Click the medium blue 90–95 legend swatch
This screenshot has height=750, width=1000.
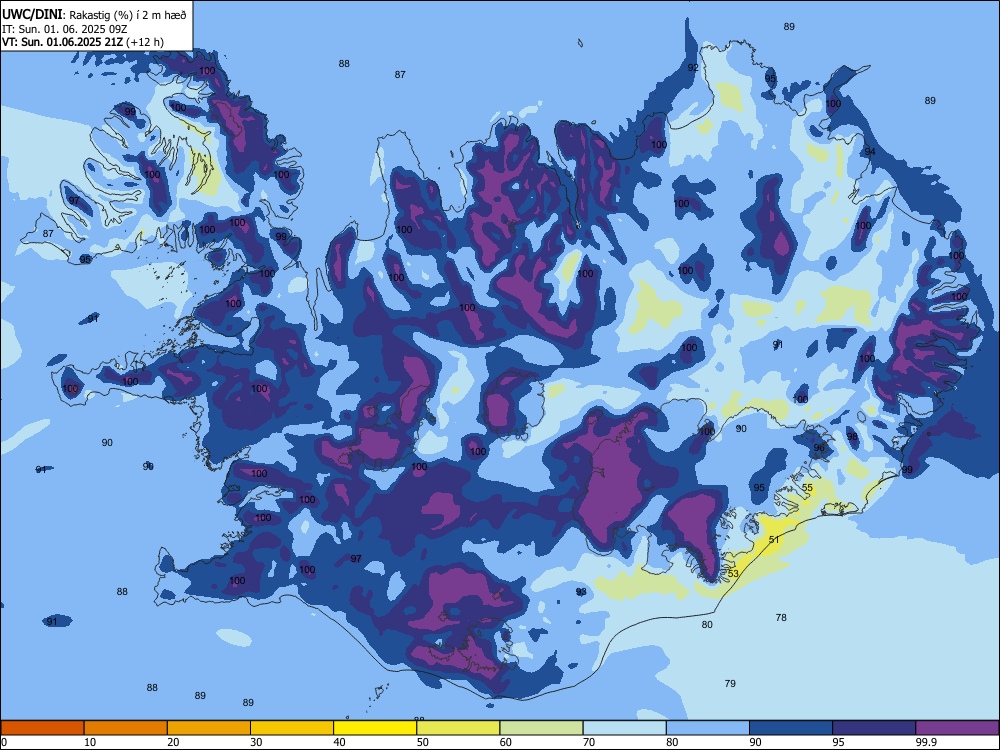coord(791,728)
